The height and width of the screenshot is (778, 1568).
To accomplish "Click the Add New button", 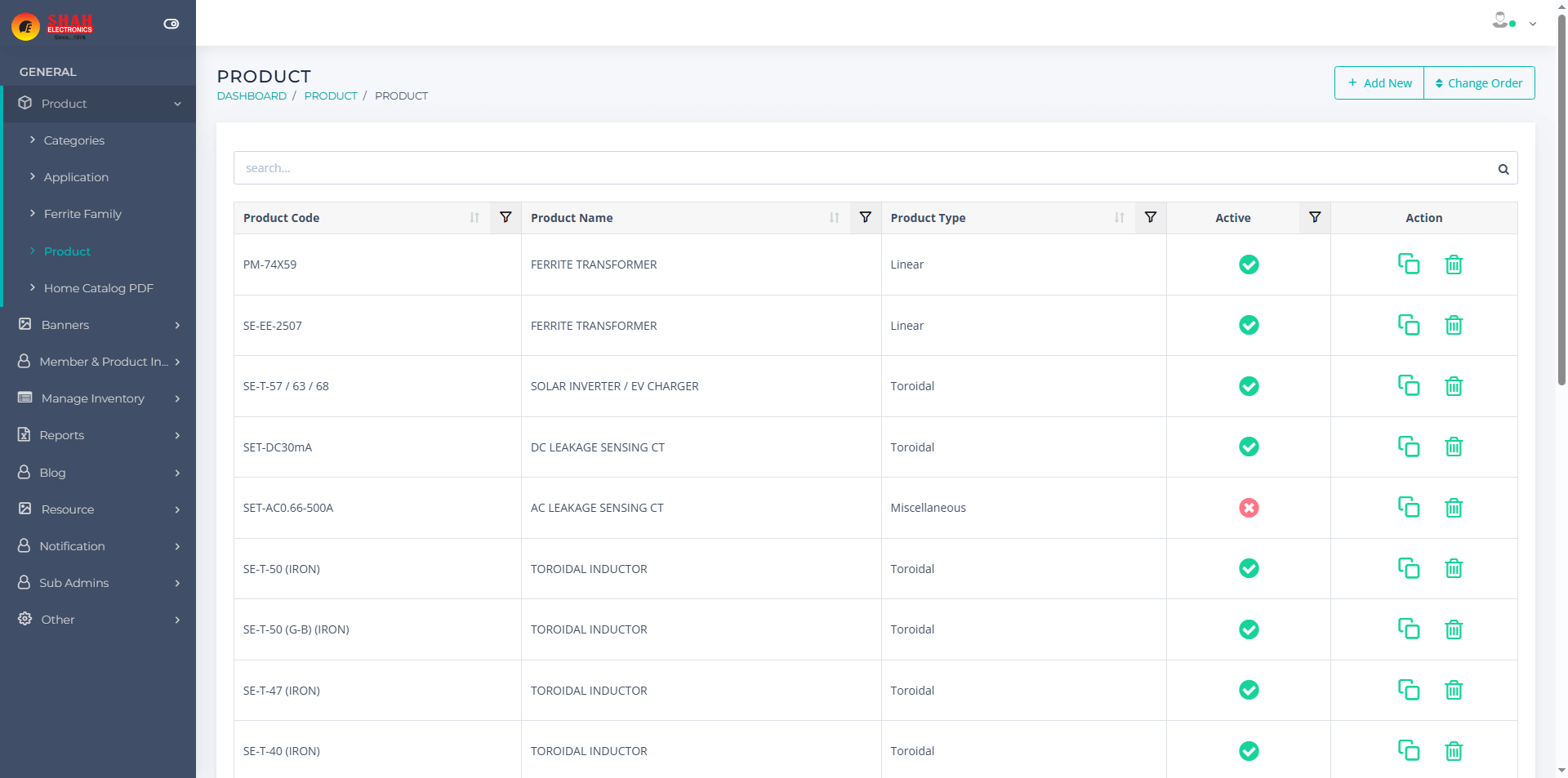I will pos(1379,83).
